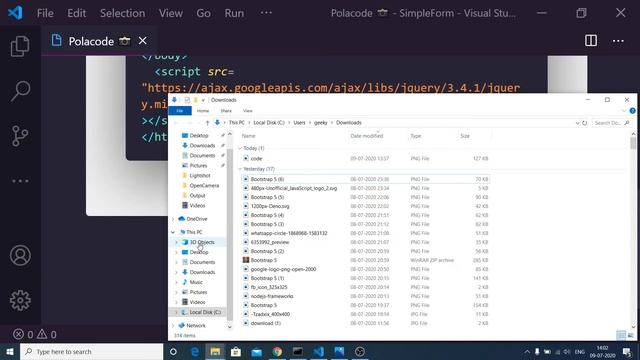Click geeky breadcrumb in address bar
The image size is (640, 360).
[320, 122]
